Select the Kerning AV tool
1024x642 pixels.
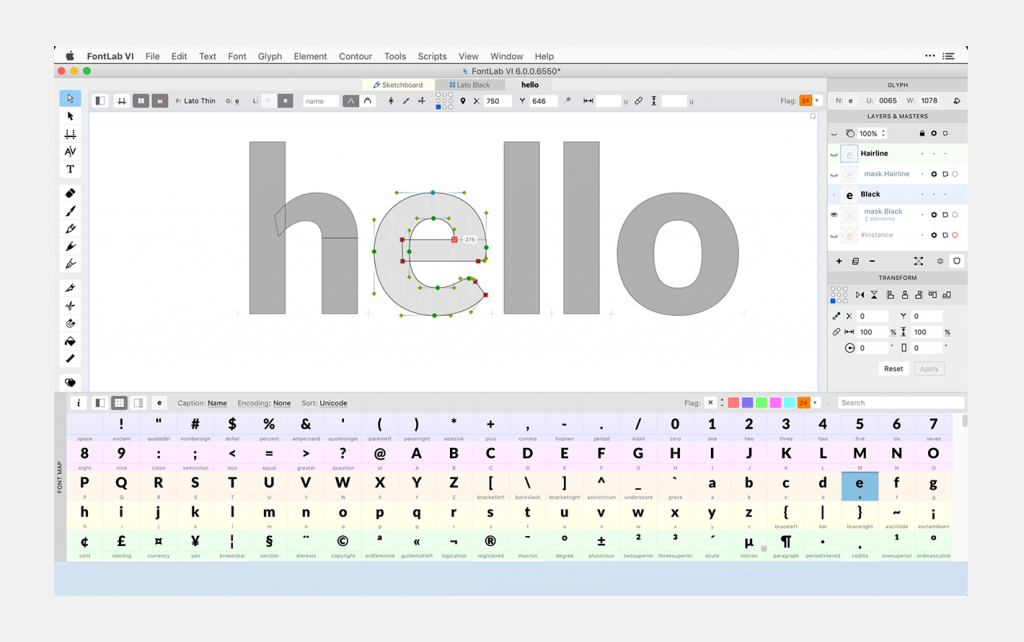(x=70, y=152)
